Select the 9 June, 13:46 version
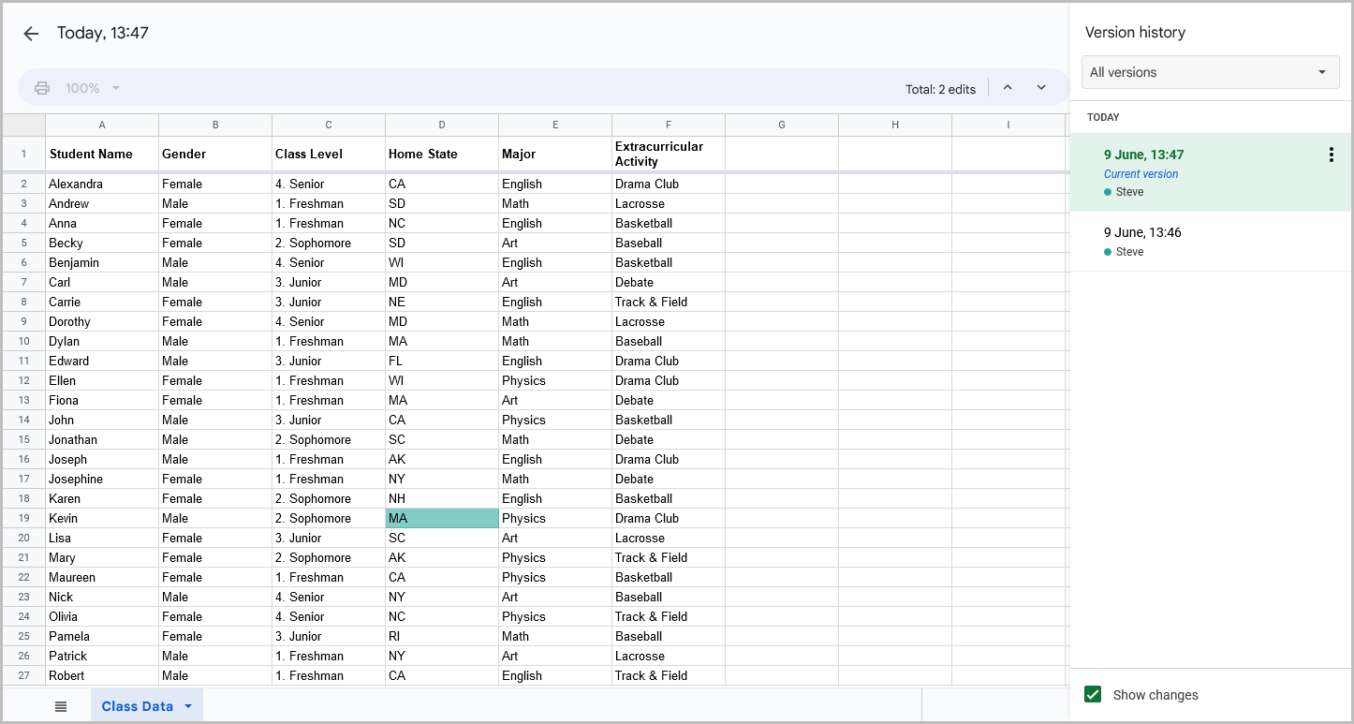The height and width of the screenshot is (724, 1354). coord(1210,241)
